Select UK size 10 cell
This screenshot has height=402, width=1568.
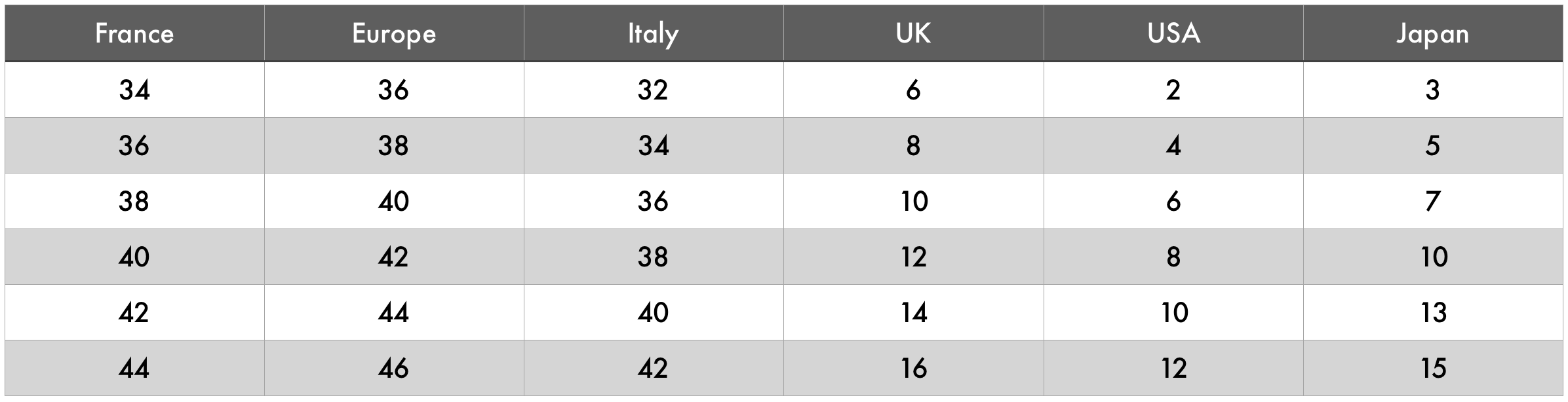pos(913,201)
